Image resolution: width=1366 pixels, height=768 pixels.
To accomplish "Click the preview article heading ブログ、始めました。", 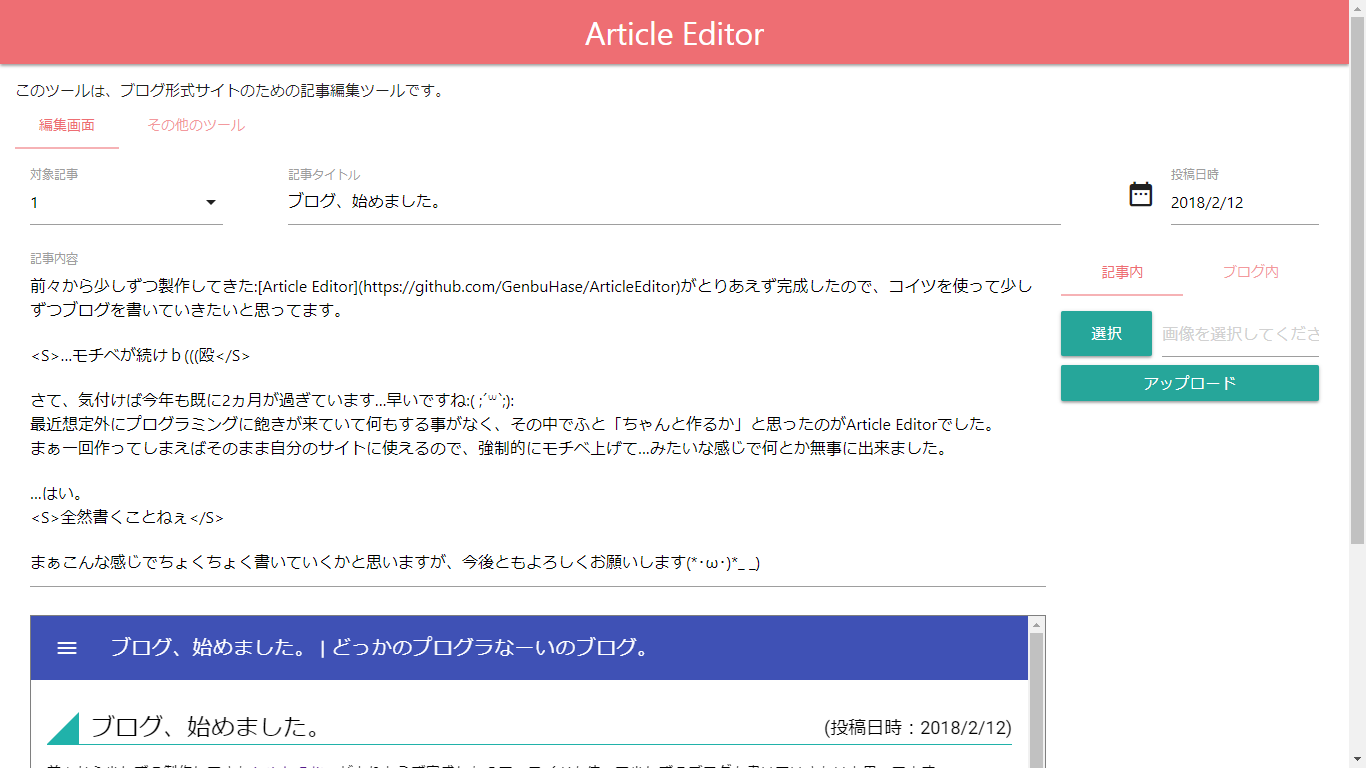I will (205, 727).
